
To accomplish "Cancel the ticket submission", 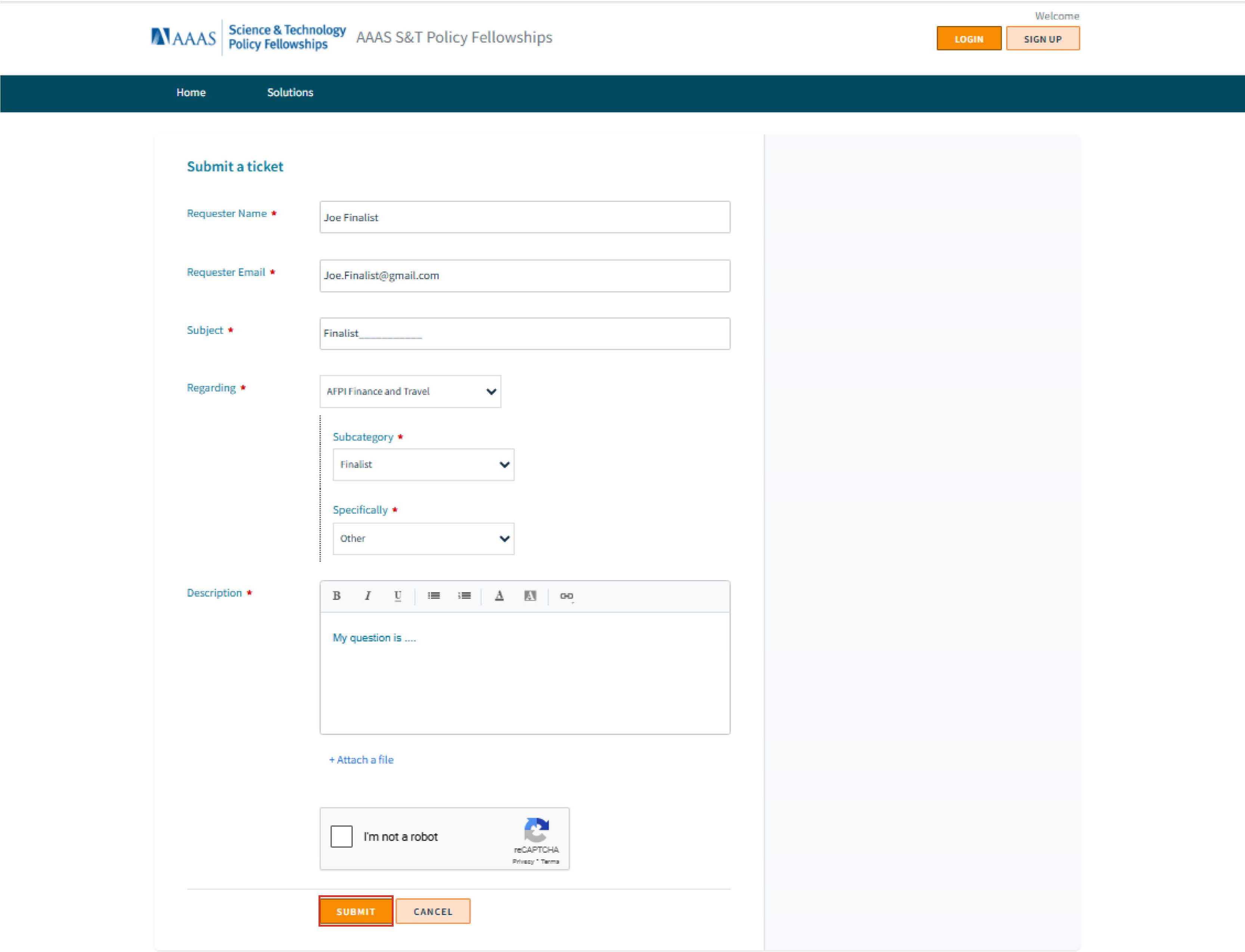I will tap(433, 911).
